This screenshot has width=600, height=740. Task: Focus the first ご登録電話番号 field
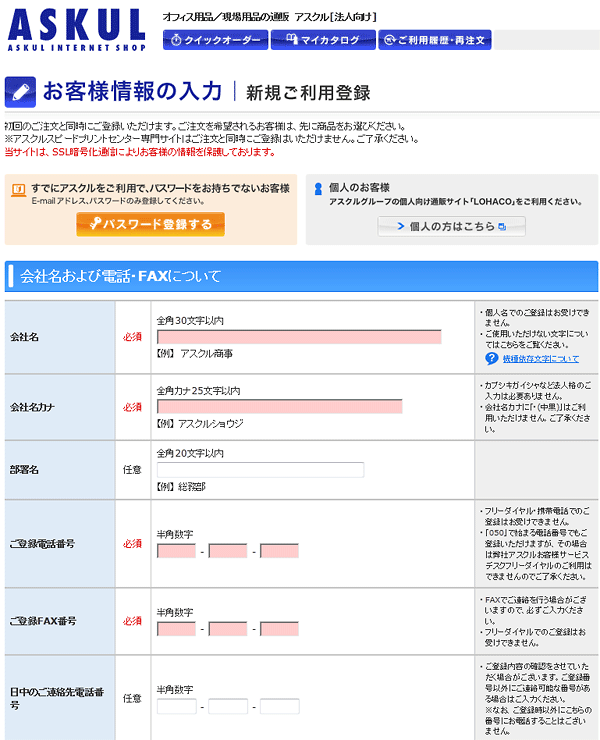(x=176, y=551)
